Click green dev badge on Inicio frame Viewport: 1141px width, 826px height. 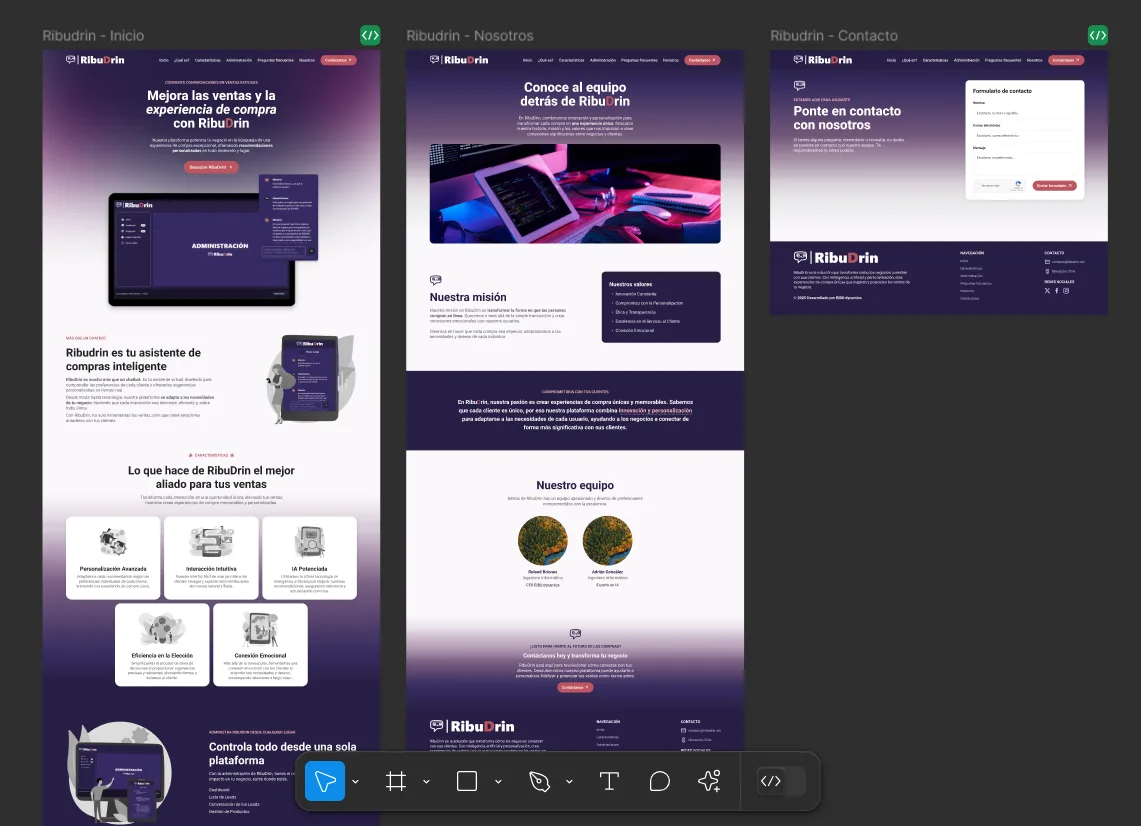(370, 35)
